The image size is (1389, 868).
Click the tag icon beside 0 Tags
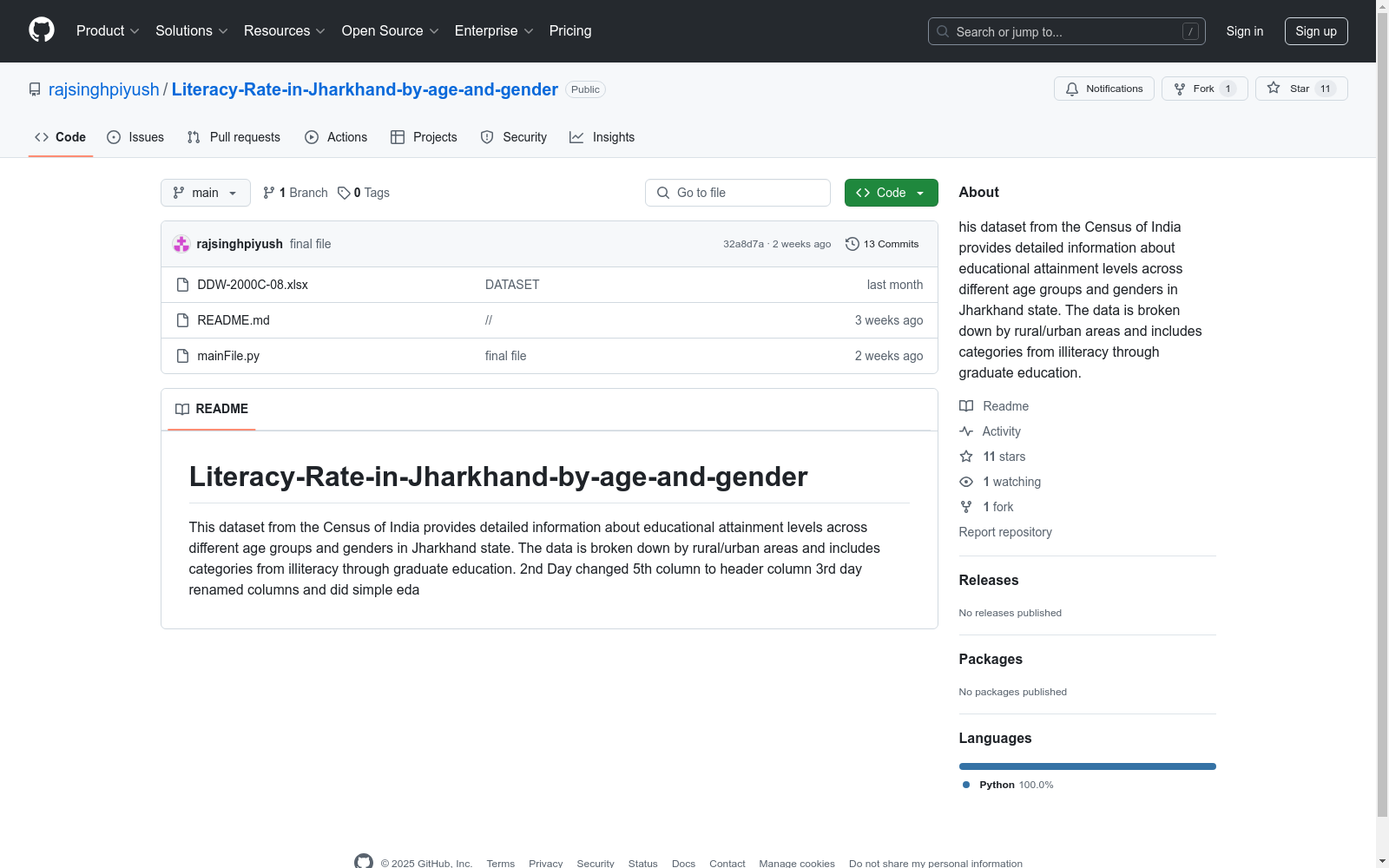[344, 193]
